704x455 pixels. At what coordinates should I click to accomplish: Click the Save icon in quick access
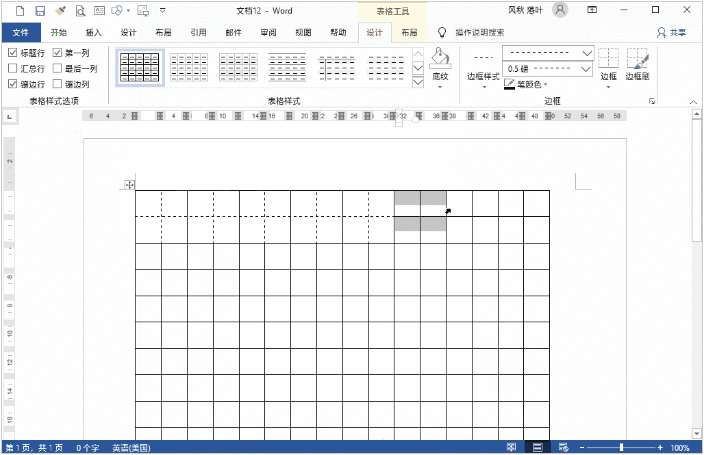(x=40, y=10)
